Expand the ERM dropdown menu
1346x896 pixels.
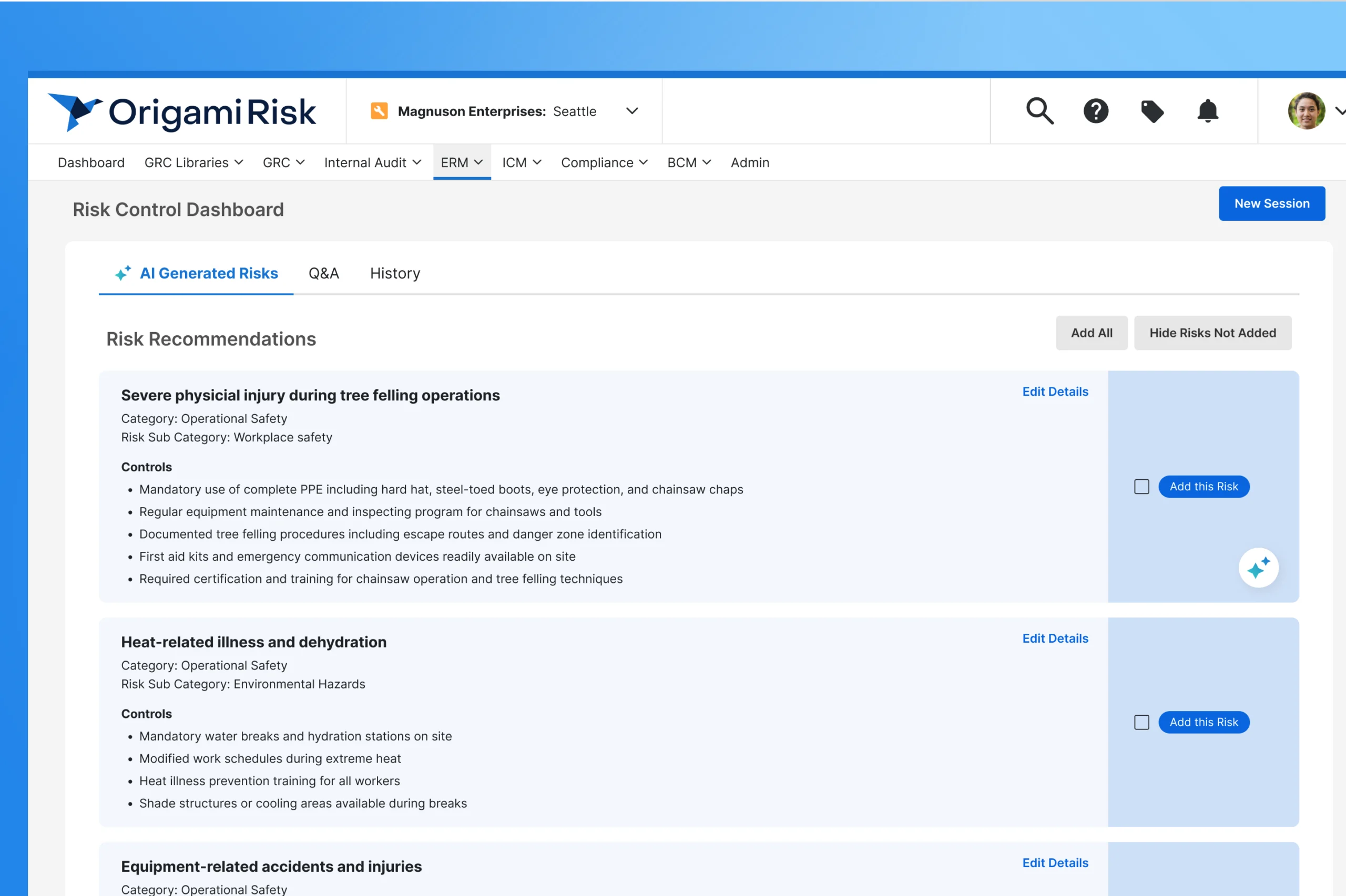(462, 162)
